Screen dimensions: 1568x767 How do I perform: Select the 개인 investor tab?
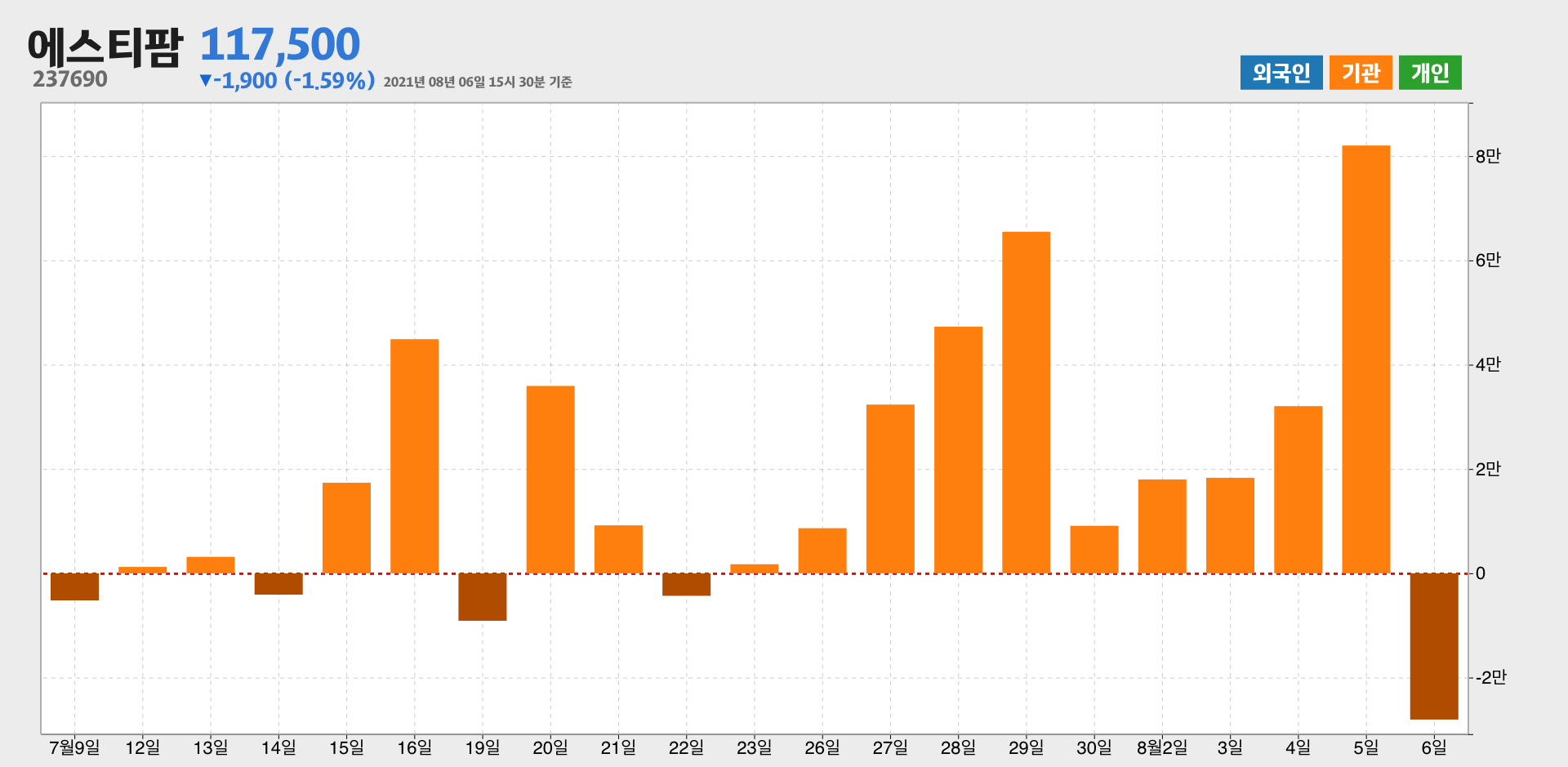tap(1430, 73)
